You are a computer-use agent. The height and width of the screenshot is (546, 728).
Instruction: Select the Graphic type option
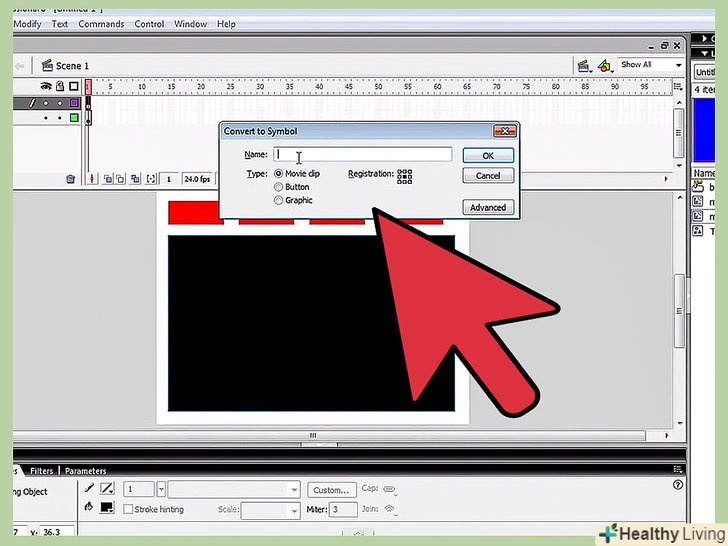278,200
